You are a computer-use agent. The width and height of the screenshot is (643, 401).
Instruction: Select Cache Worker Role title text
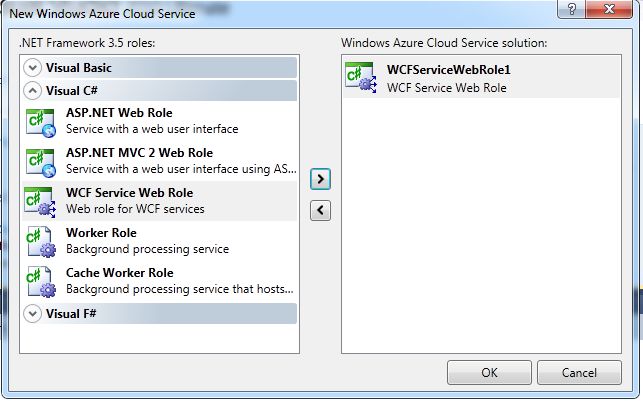point(120,273)
